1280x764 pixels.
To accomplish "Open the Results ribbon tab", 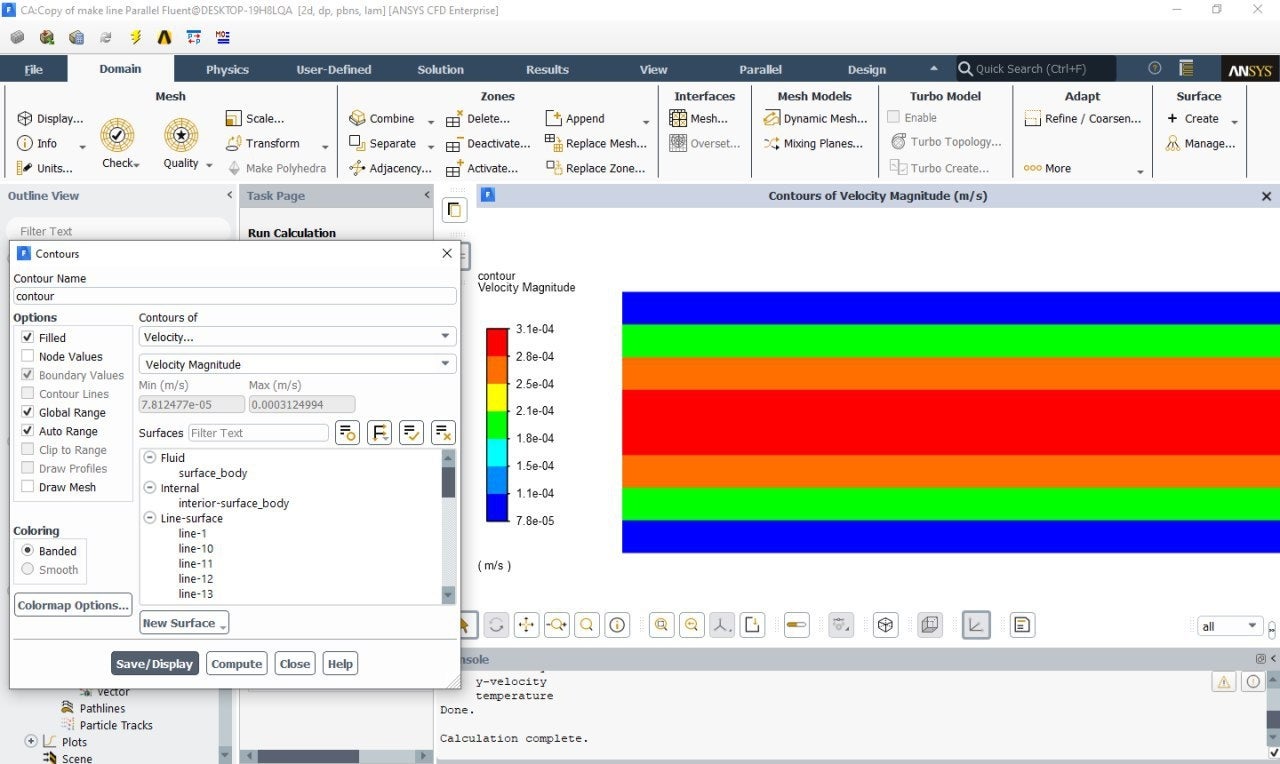I will [x=547, y=69].
